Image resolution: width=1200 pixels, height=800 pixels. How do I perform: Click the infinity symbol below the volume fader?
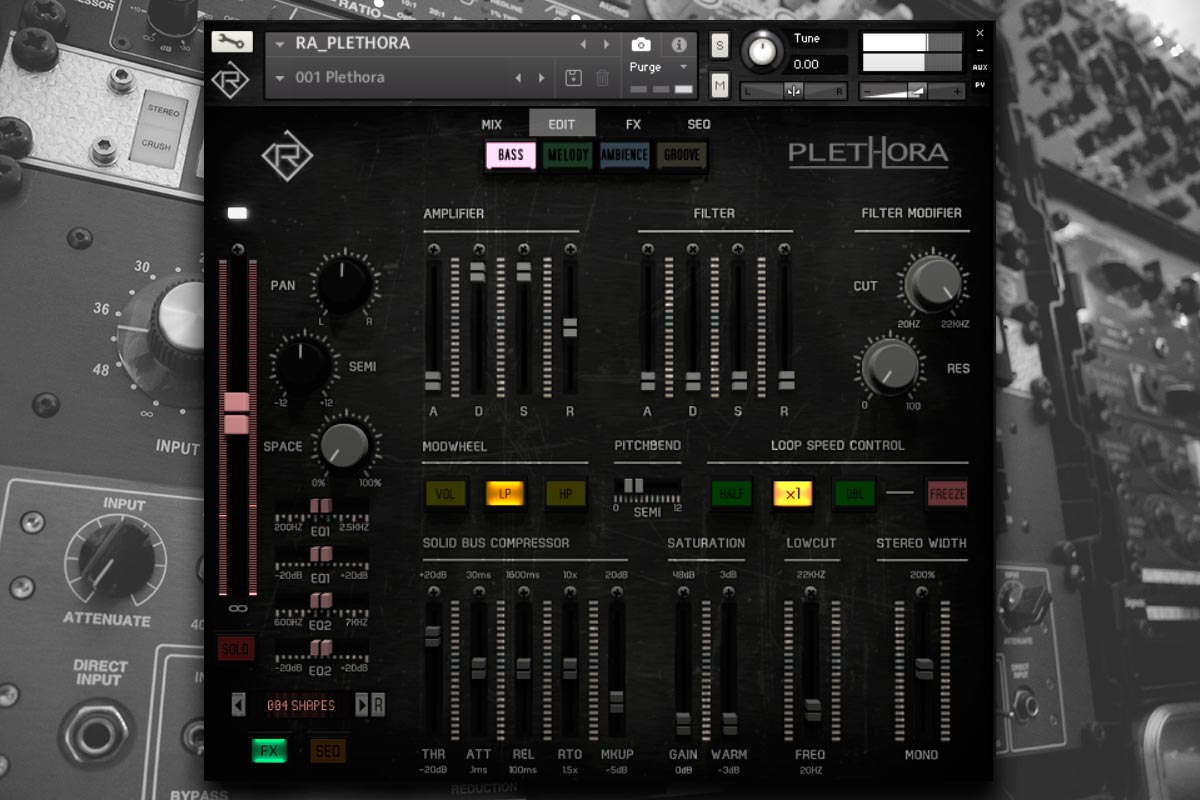coord(236,608)
